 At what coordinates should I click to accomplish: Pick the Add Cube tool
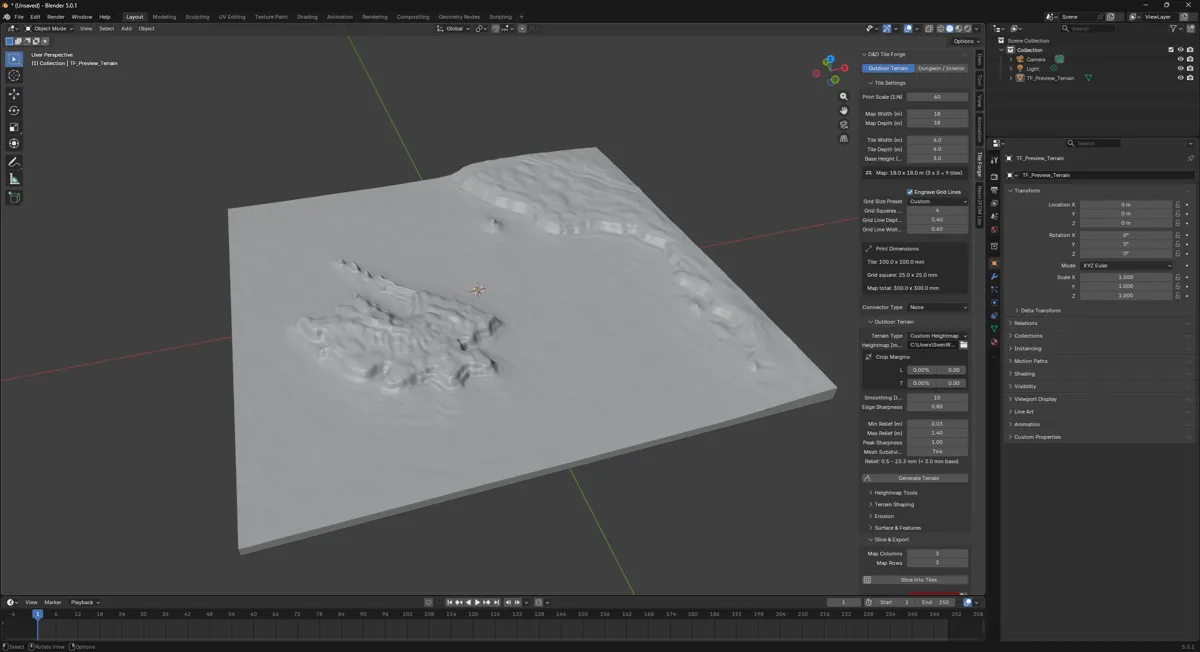click(14, 198)
